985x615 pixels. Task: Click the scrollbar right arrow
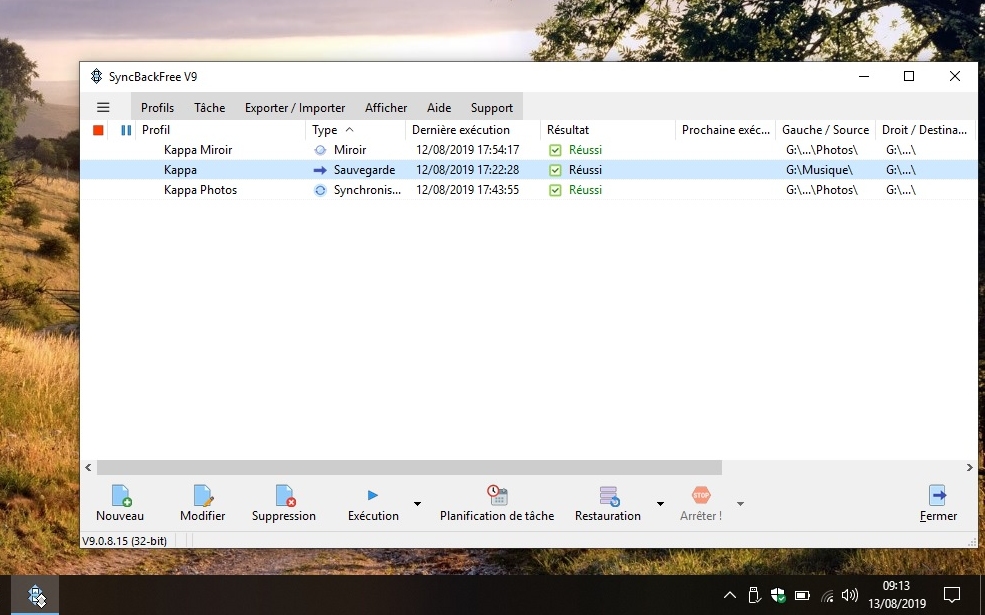point(969,467)
